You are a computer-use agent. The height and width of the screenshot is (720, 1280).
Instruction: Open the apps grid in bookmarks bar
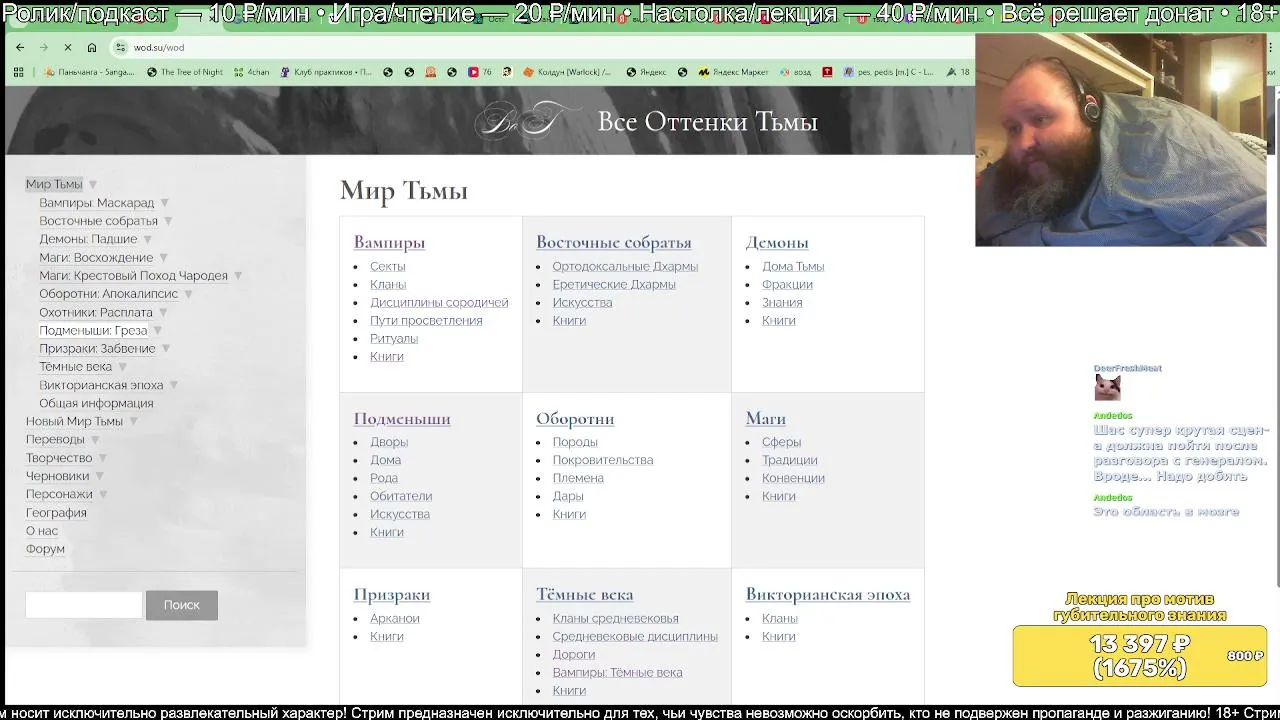click(x=18, y=72)
